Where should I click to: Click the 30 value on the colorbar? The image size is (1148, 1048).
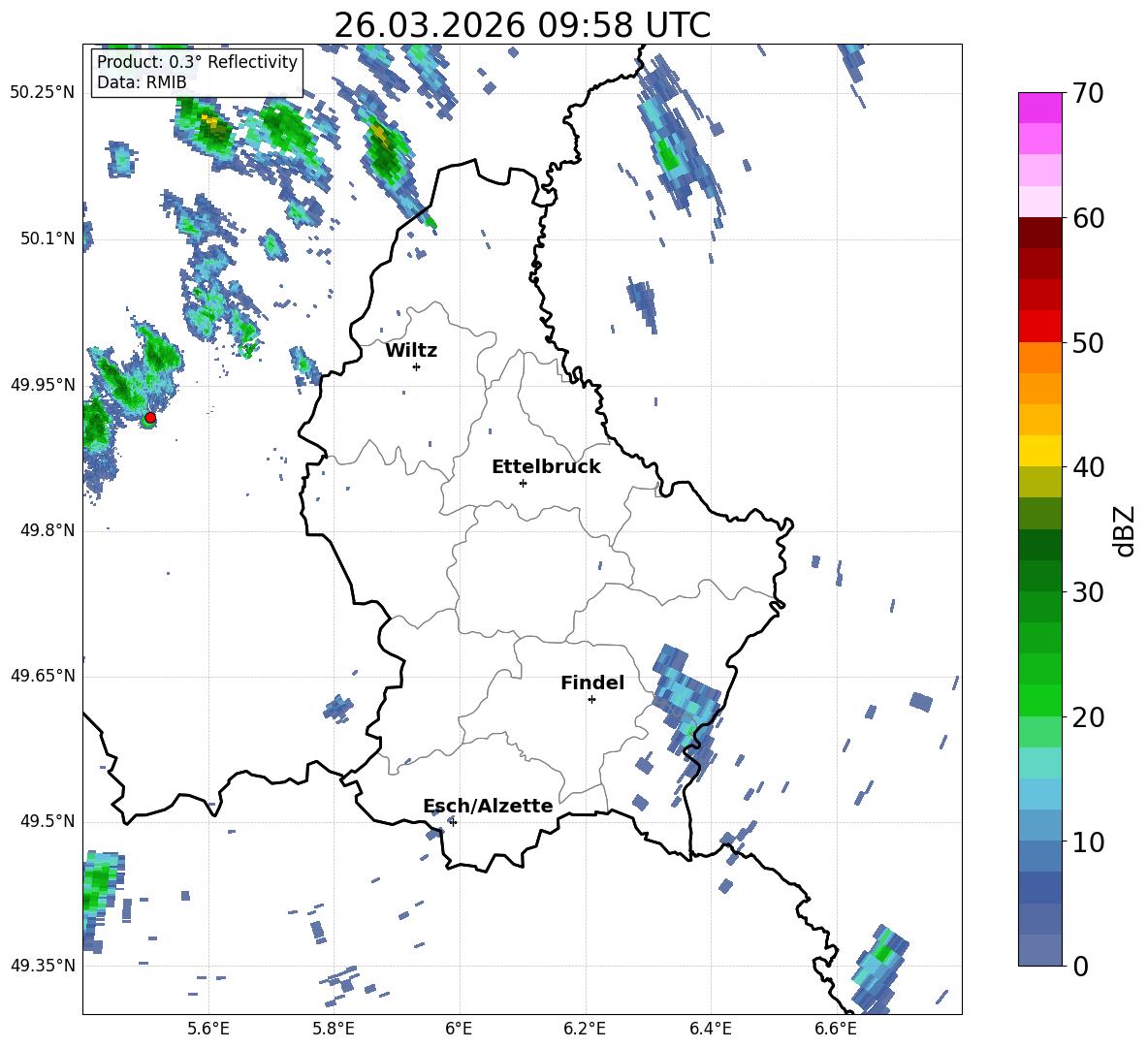click(1088, 592)
